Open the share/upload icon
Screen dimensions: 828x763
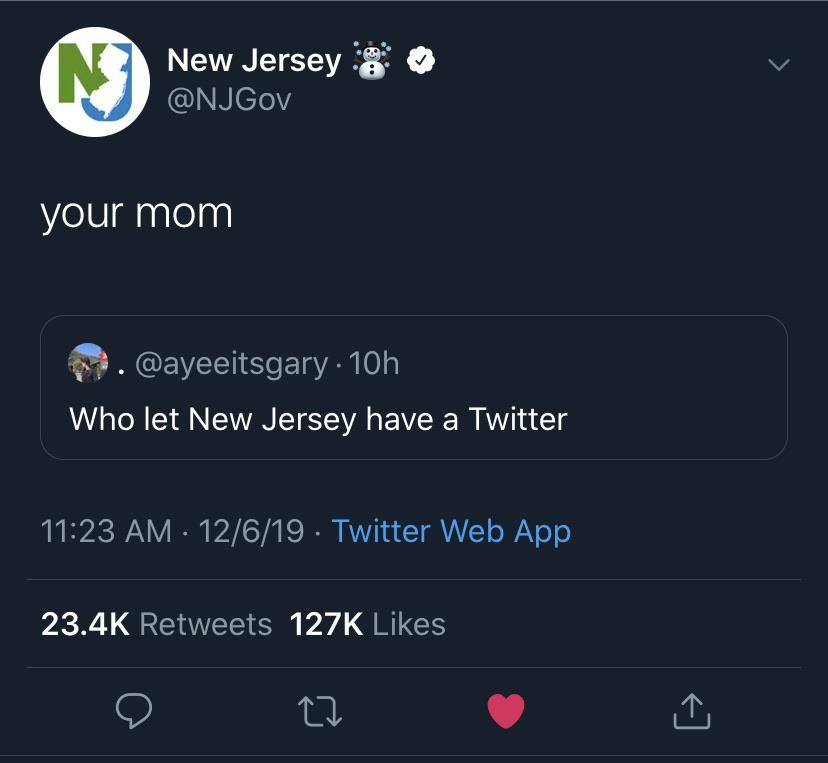click(x=691, y=711)
